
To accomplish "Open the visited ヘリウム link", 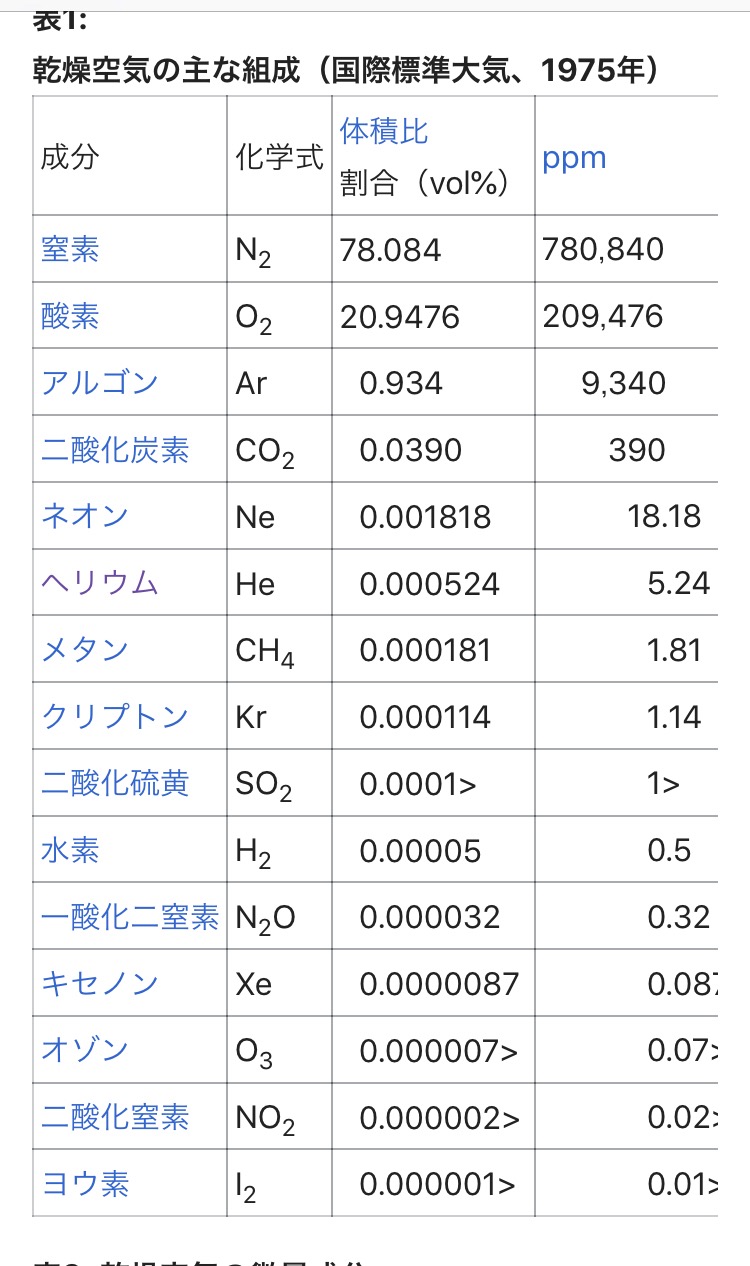I will [100, 583].
